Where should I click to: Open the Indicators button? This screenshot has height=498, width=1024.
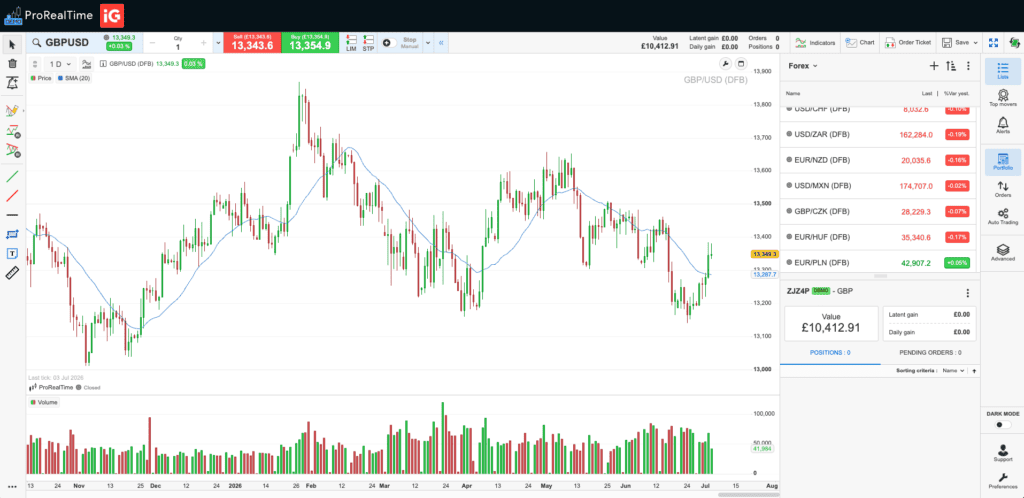point(814,42)
